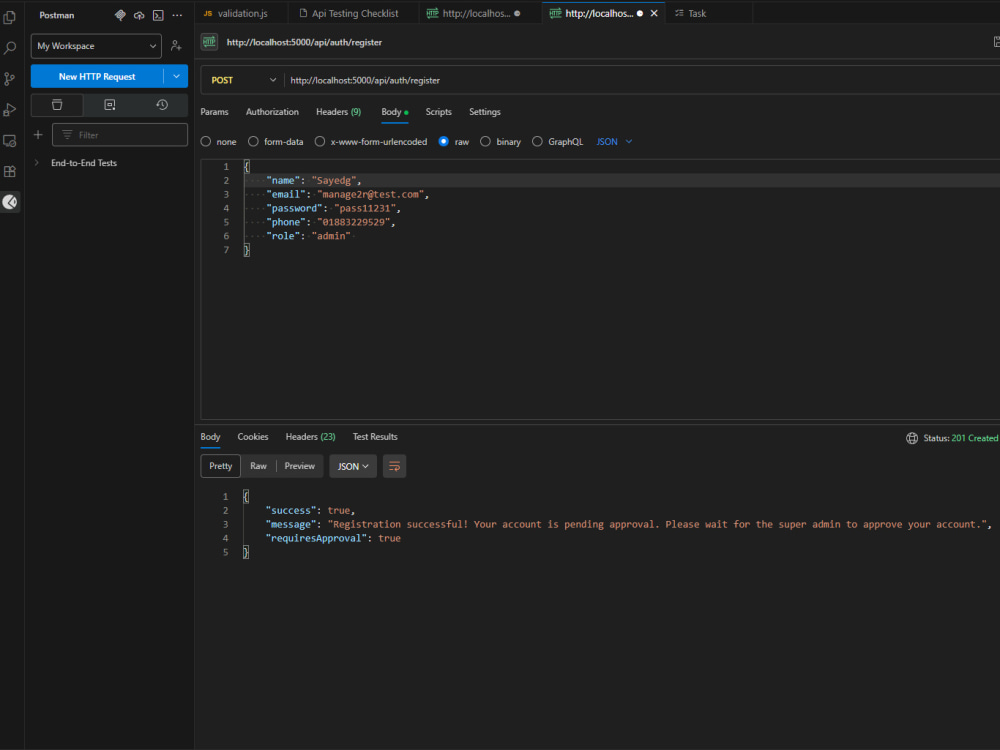The width and height of the screenshot is (1000, 750).
Task: Expand the End-to-End Tests collection
Action: (x=36, y=163)
